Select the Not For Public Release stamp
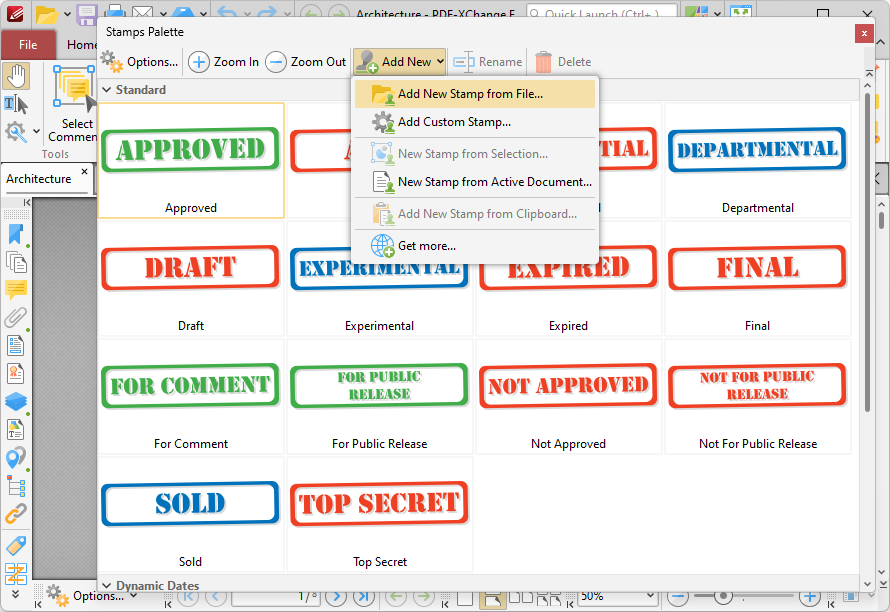This screenshot has width=890, height=612. coord(757,397)
